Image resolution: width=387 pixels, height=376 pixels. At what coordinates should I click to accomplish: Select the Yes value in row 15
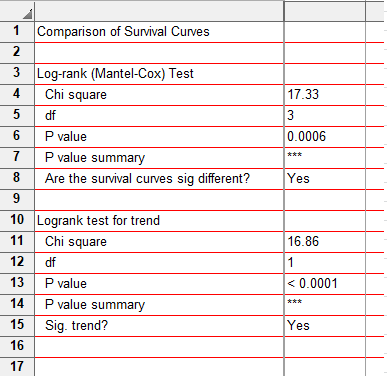[x=325, y=326]
